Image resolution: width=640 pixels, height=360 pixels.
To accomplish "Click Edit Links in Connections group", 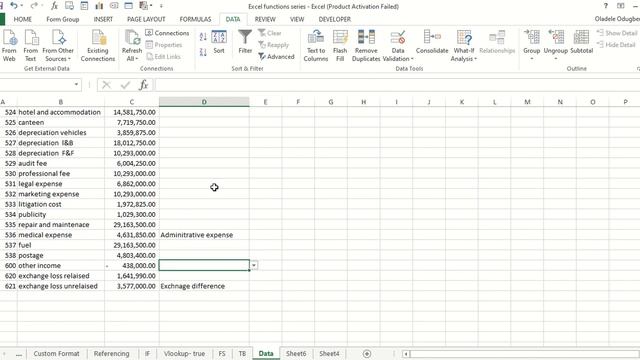I will (163, 57).
